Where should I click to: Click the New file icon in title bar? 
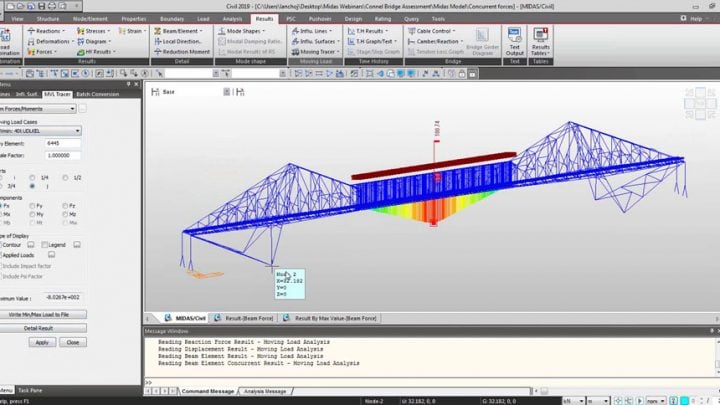tap(10, 6)
